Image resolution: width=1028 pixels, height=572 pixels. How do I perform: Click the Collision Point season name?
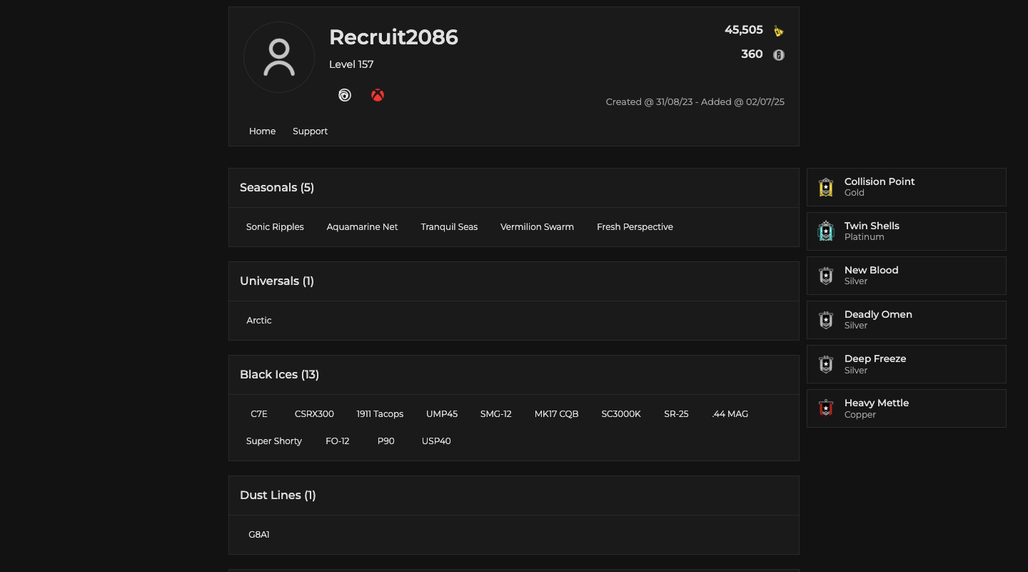point(879,182)
